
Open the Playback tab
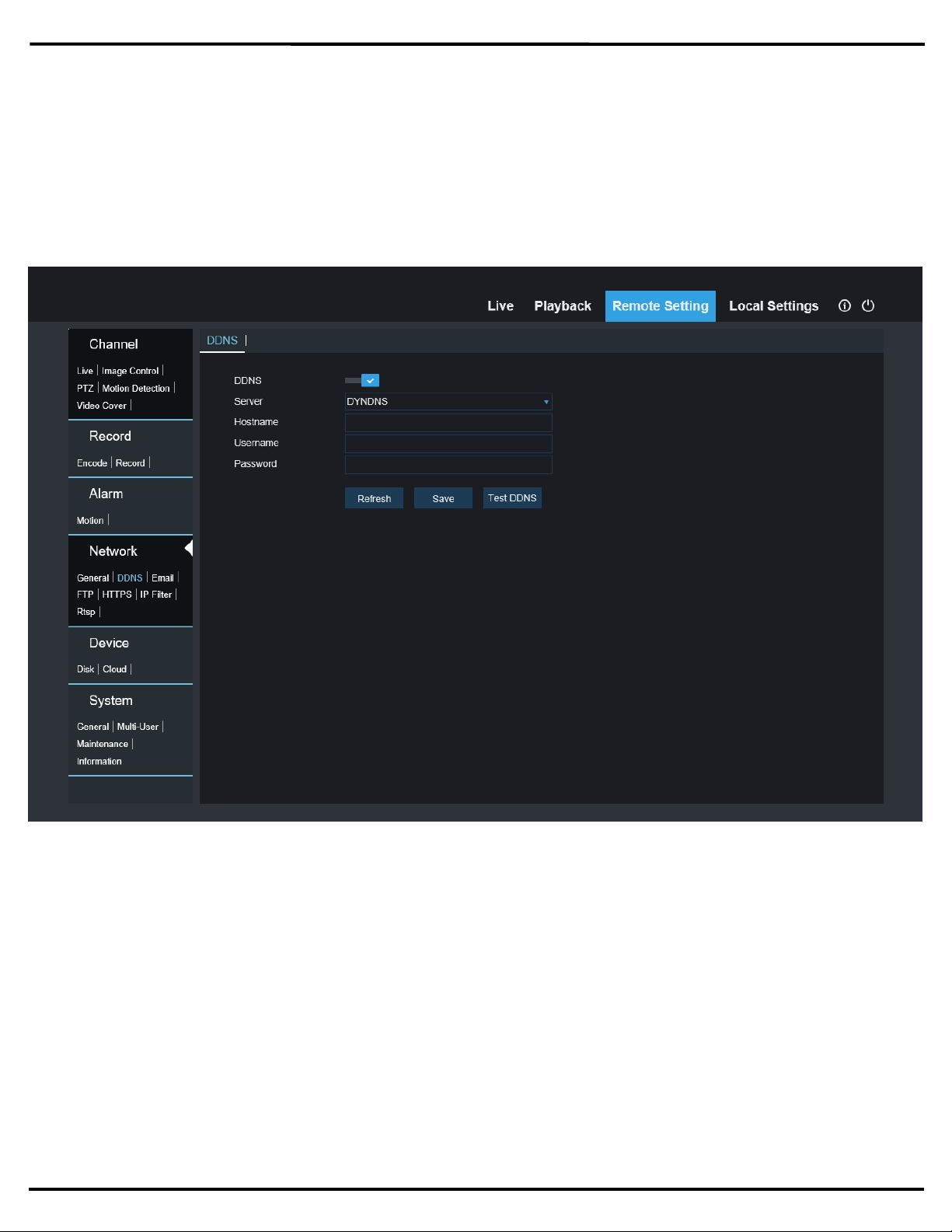click(563, 306)
